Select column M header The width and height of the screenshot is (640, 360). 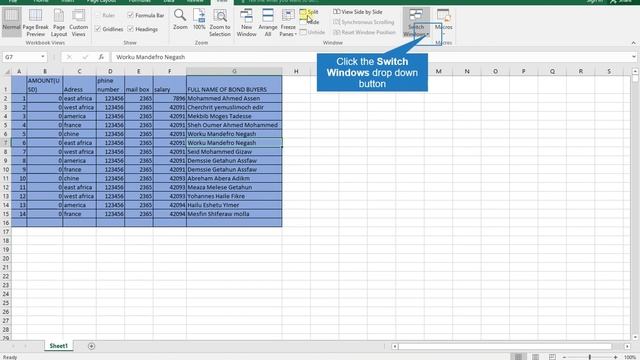[x=438, y=71]
